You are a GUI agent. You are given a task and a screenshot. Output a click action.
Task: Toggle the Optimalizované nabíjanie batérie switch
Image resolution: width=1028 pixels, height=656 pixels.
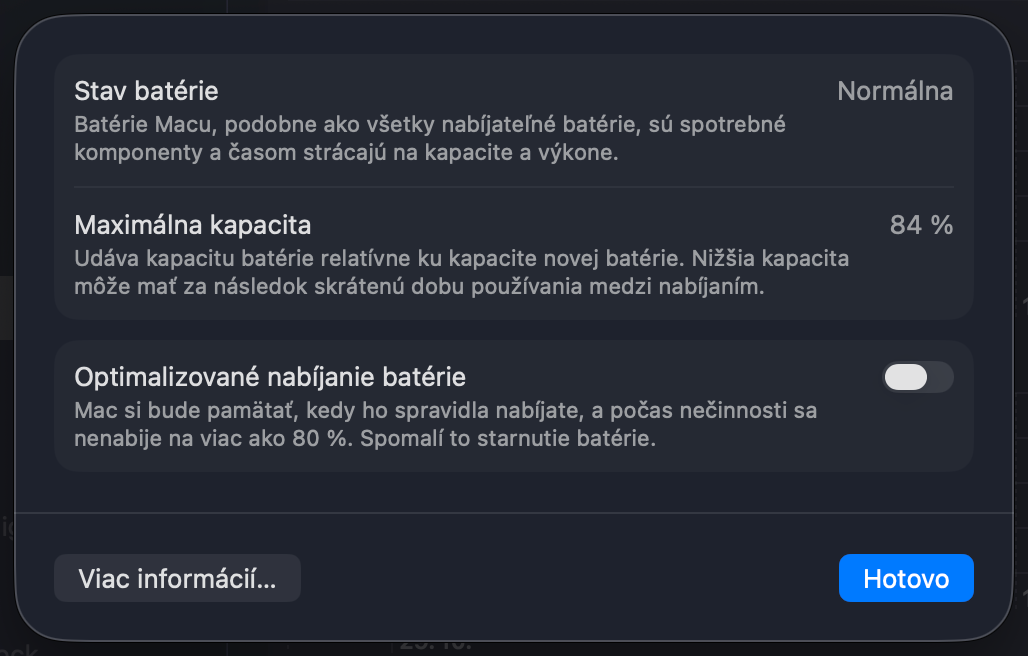coord(917,377)
